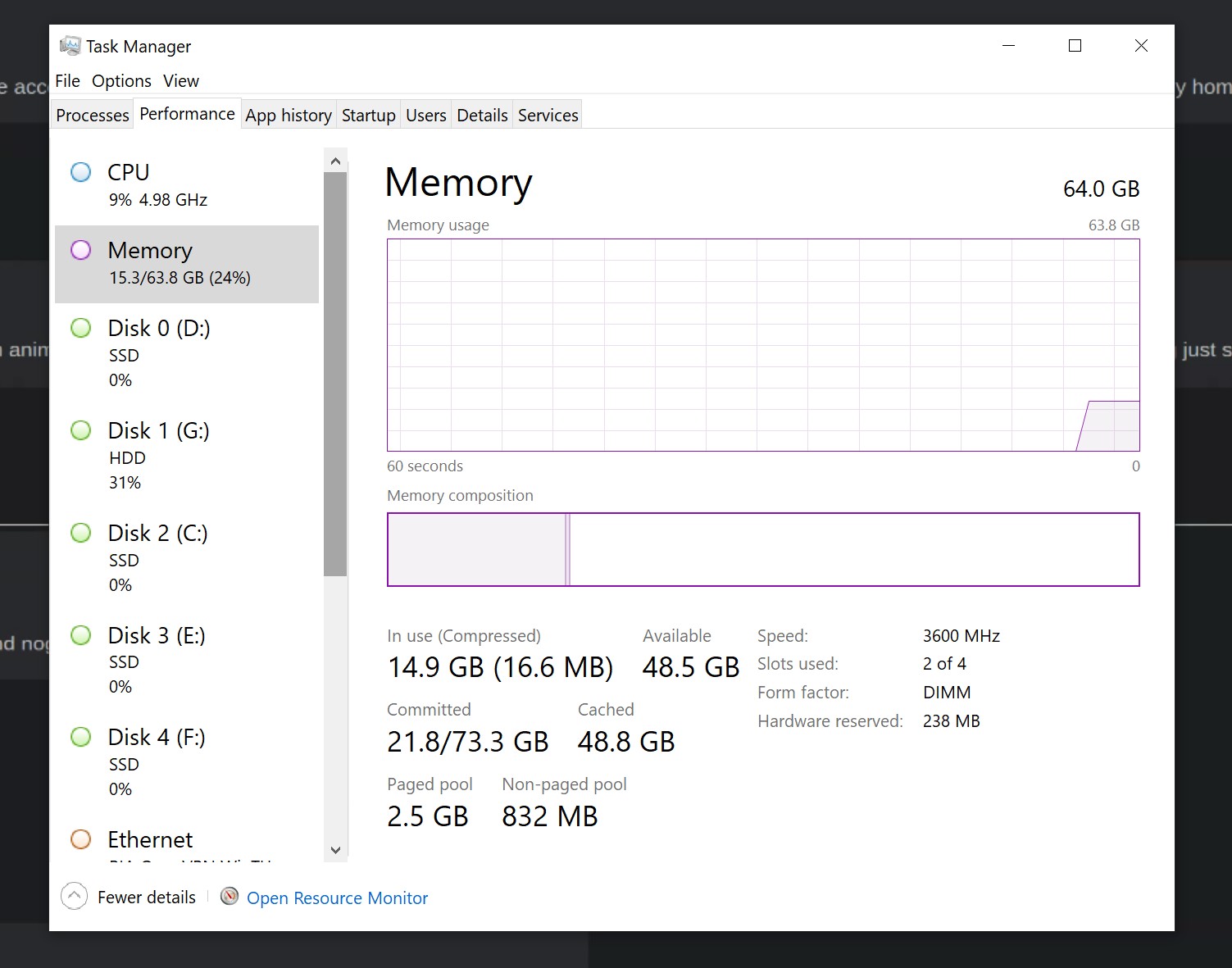Collapse view with Fewer details arrow icon
The width and height of the screenshot is (1232, 968).
coord(74,896)
